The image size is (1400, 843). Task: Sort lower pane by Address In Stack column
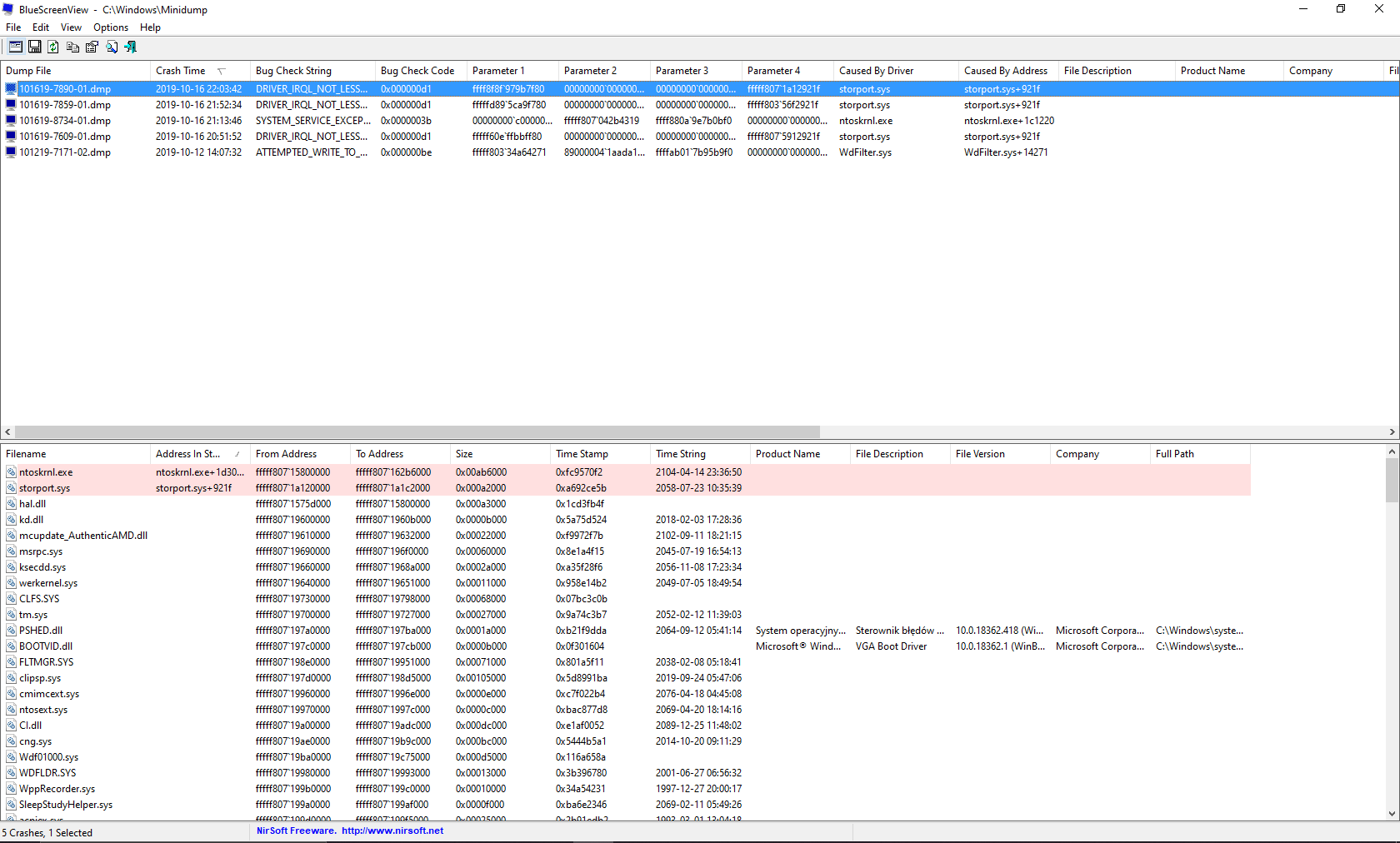pyautogui.click(x=200, y=454)
